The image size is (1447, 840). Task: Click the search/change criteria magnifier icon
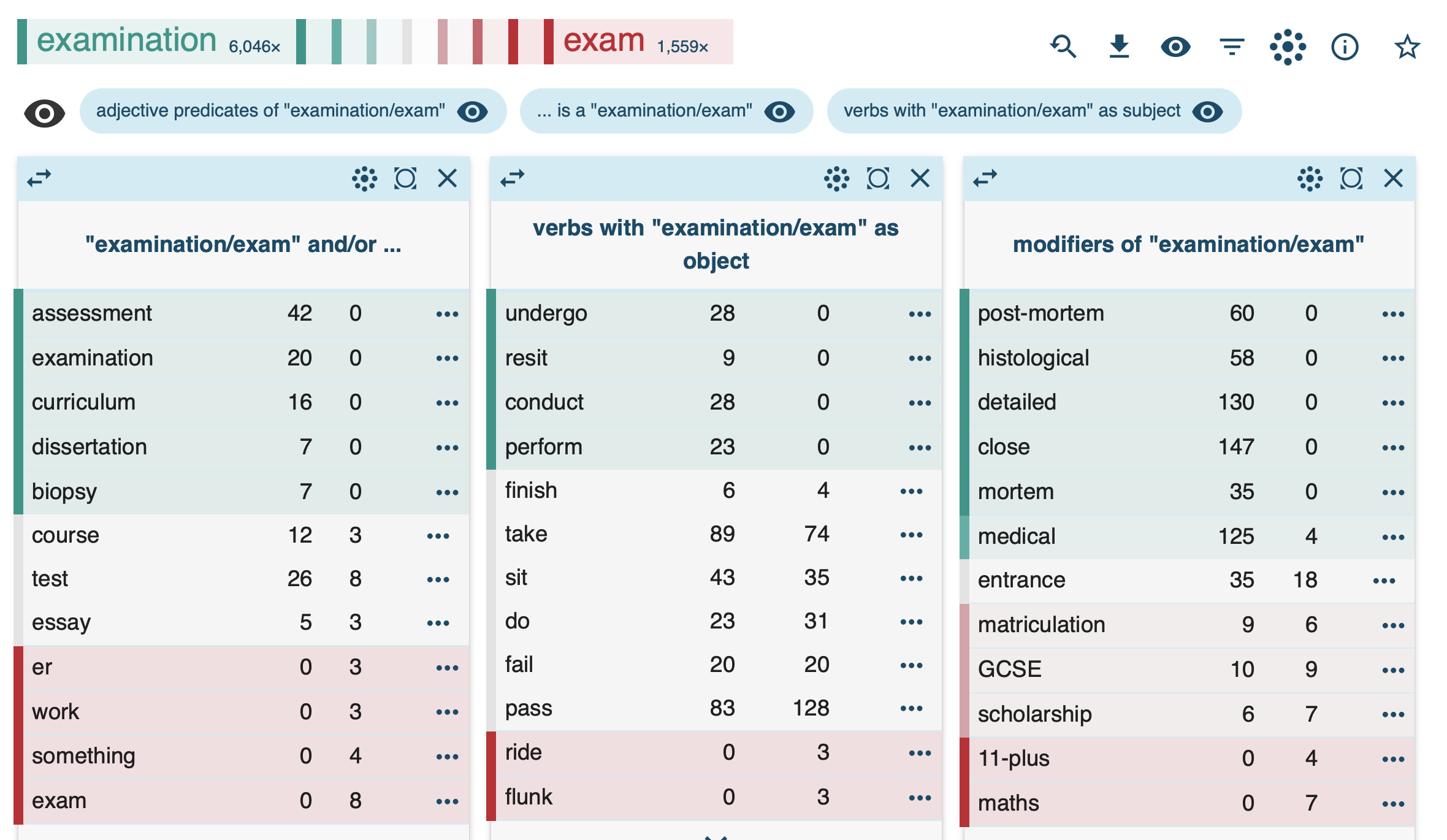[1063, 47]
